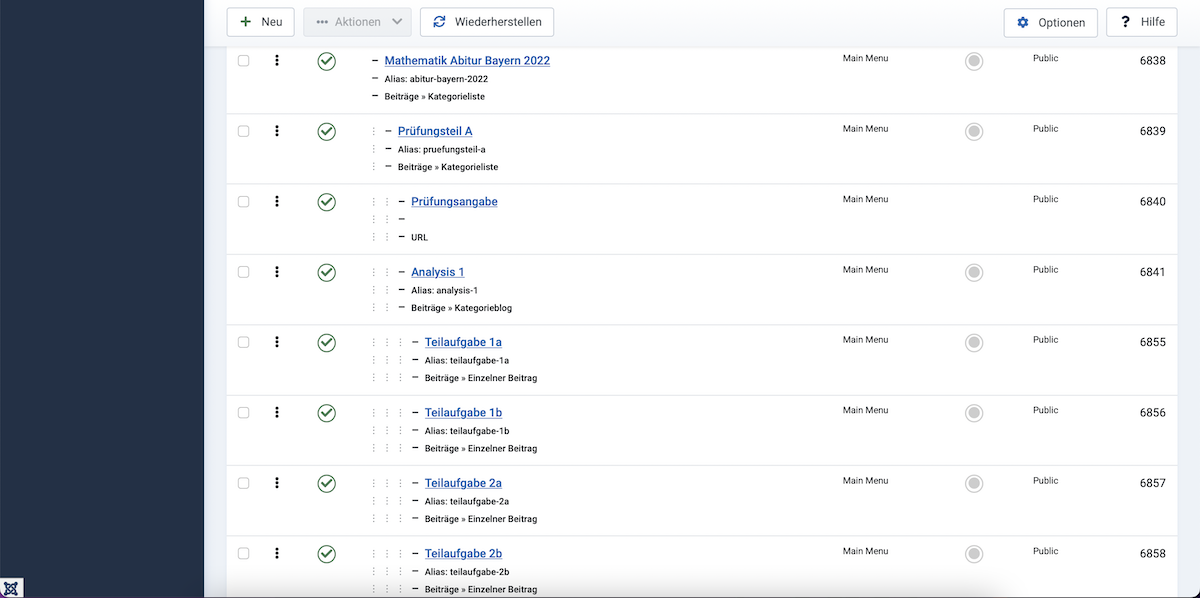Viewport: 1200px width, 598px height.
Task: Open the Optionen settings
Action: tap(1050, 22)
